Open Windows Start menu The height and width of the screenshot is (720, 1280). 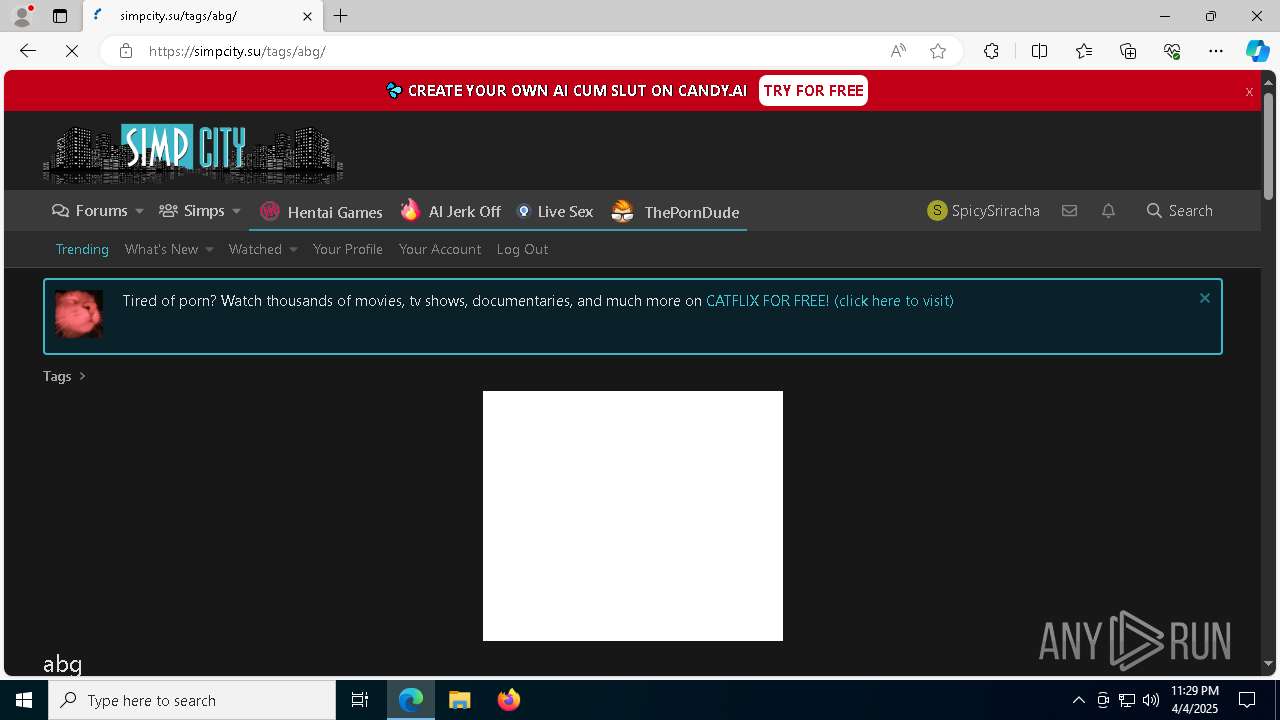click(x=24, y=700)
